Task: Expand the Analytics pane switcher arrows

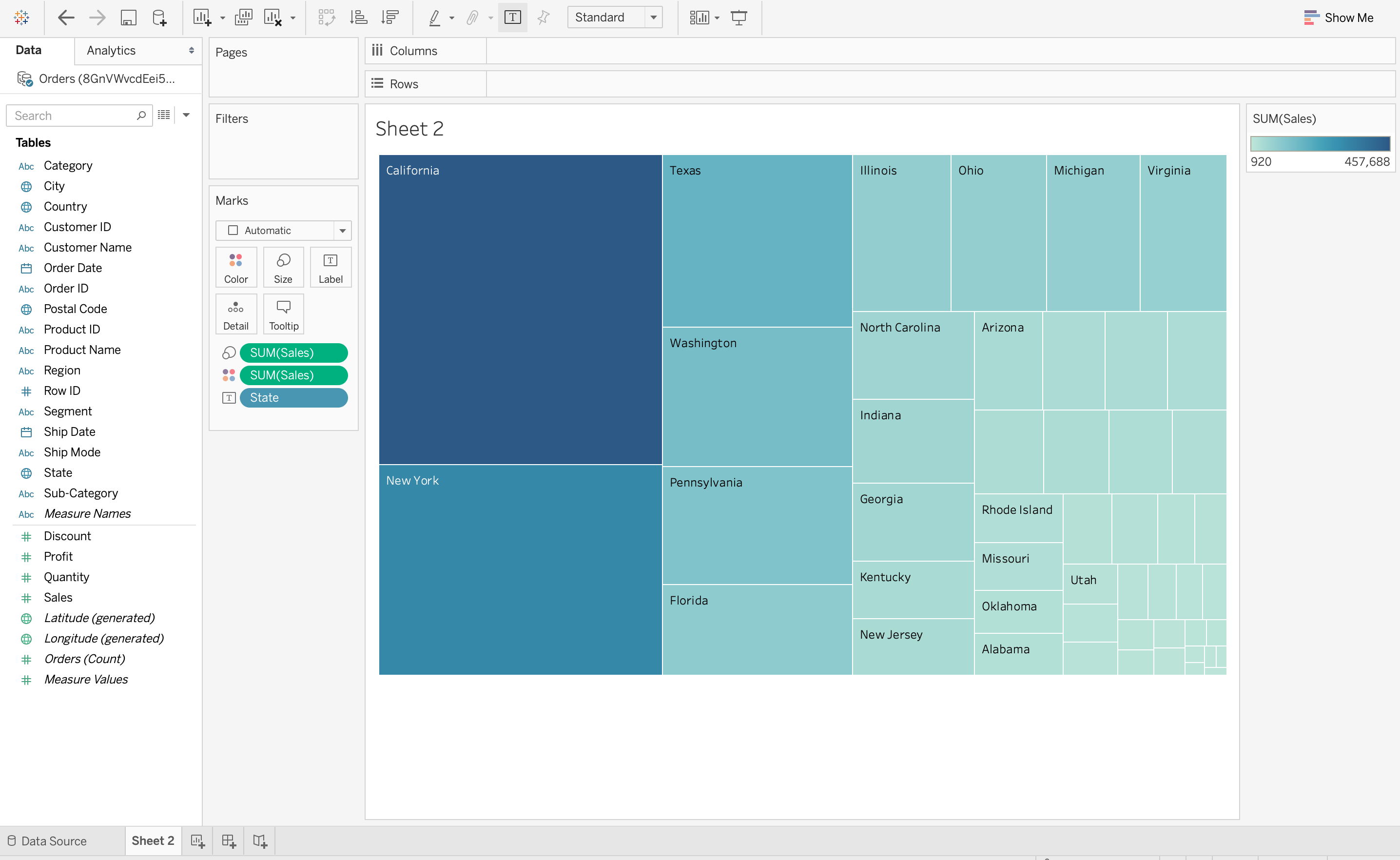Action: 192,51
